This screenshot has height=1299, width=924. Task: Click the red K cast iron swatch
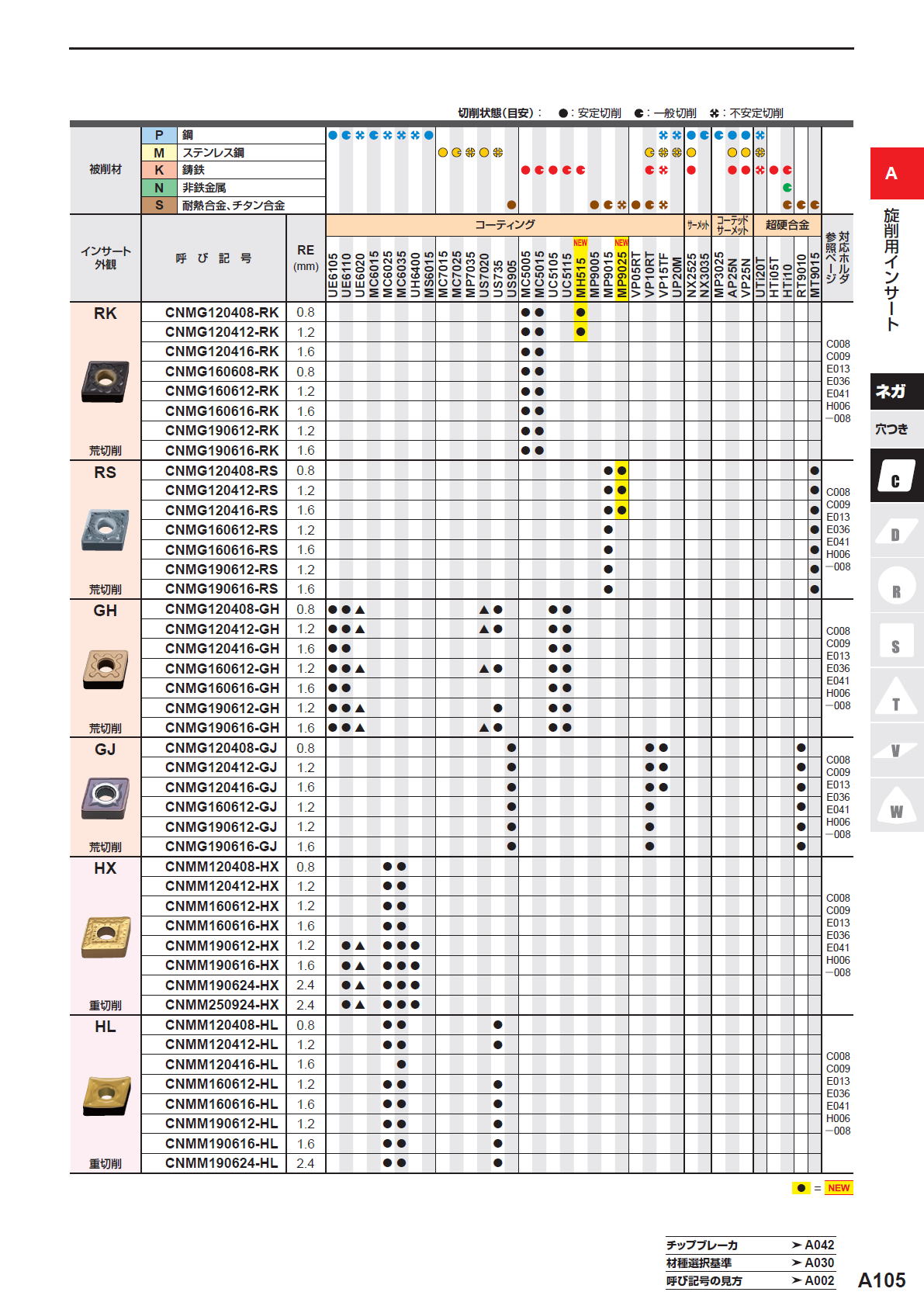coord(159,170)
